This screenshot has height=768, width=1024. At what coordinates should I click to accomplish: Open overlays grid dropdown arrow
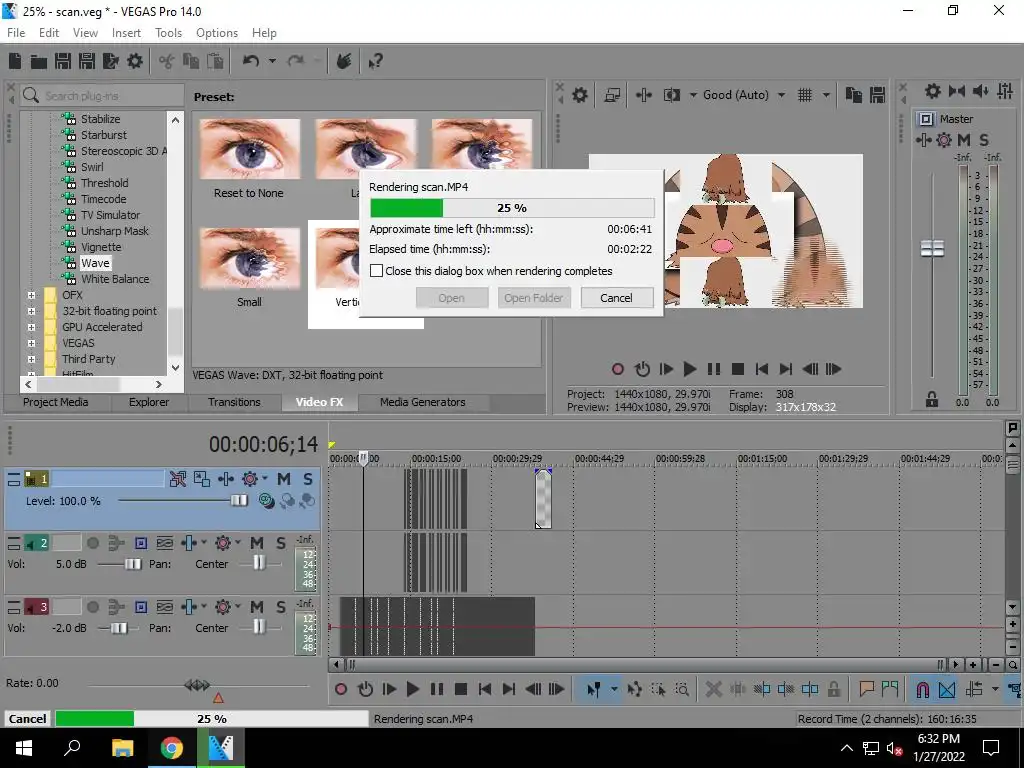826,95
